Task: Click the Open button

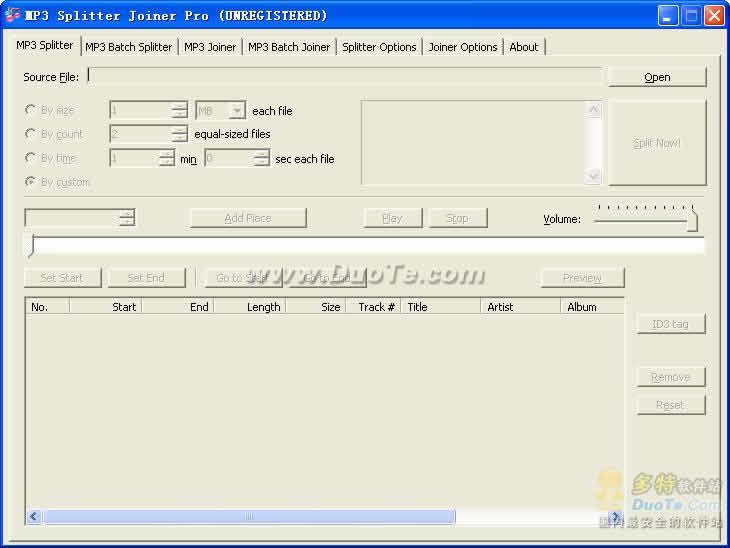Action: [657, 77]
